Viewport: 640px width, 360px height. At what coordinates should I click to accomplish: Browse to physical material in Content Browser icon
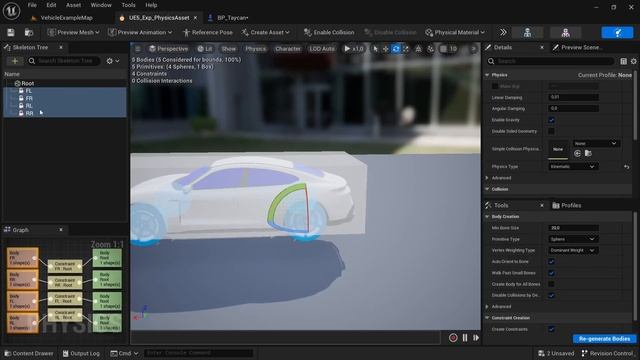point(588,153)
